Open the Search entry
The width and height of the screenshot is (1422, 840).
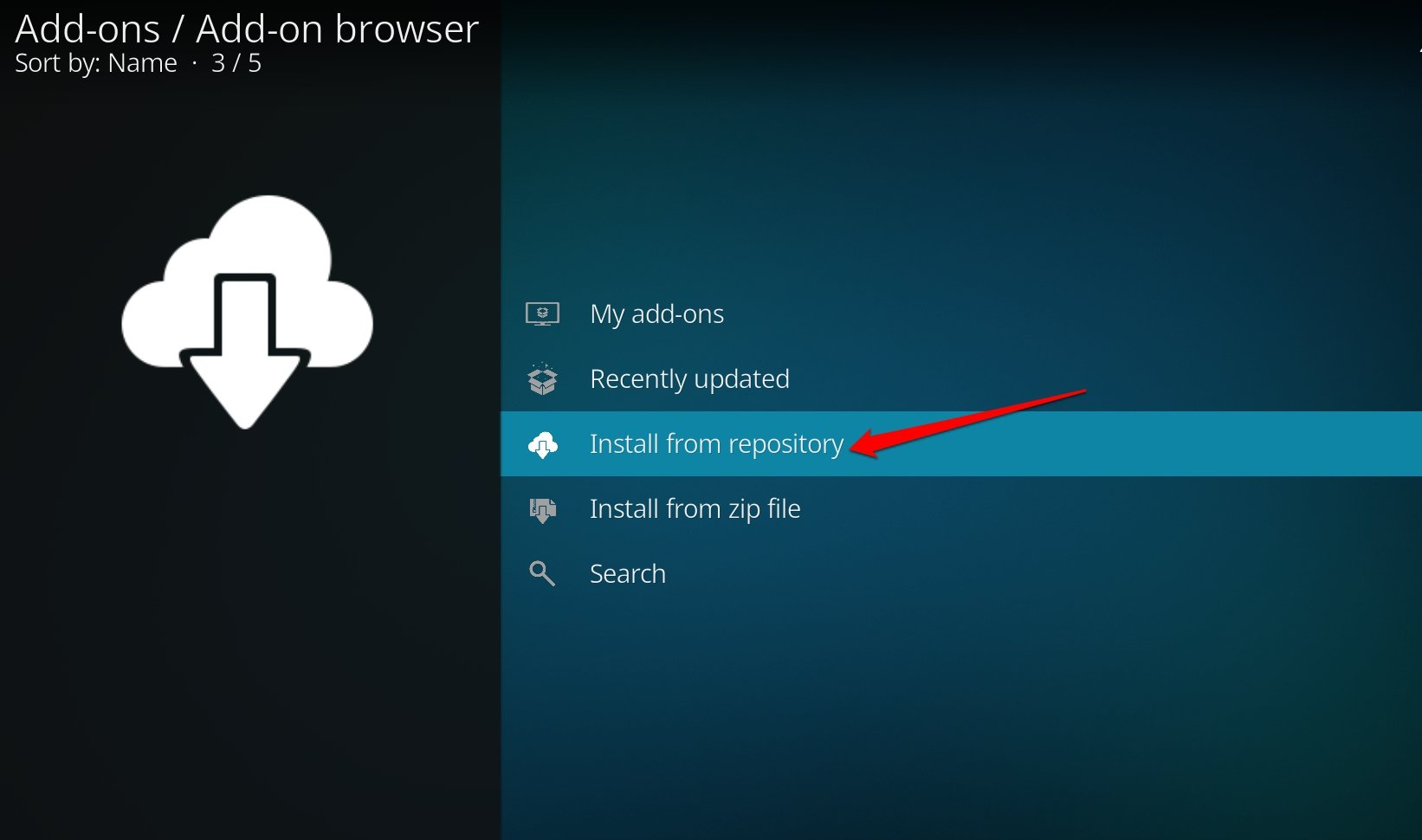pos(961,573)
